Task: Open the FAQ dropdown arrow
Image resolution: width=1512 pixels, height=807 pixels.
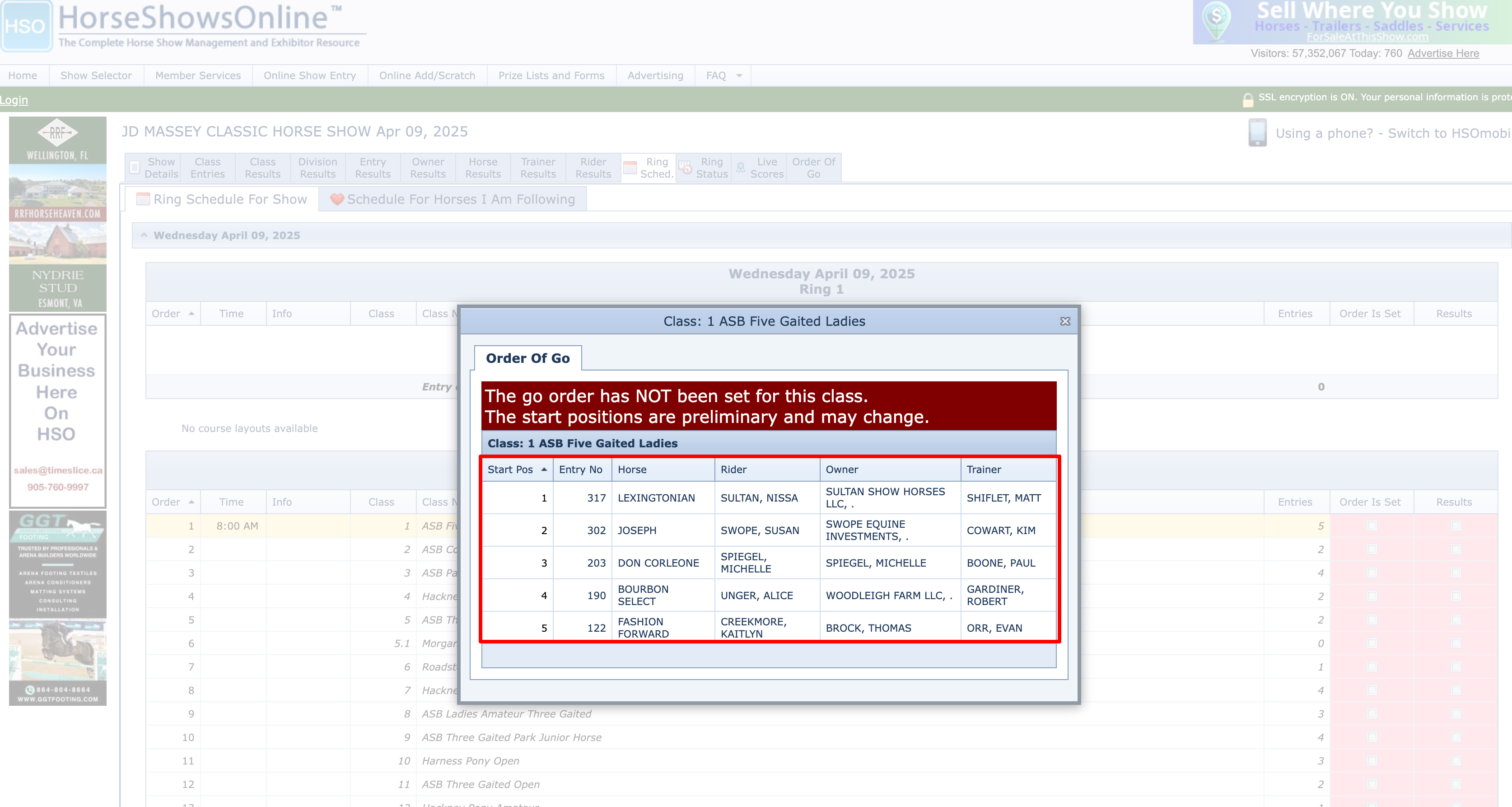Action: point(739,76)
